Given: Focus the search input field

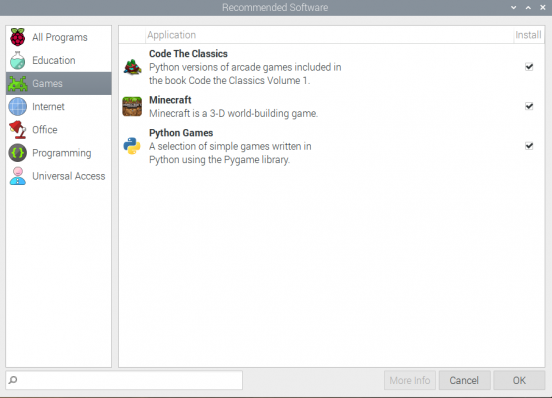Looking at the screenshot, I should [x=124, y=380].
